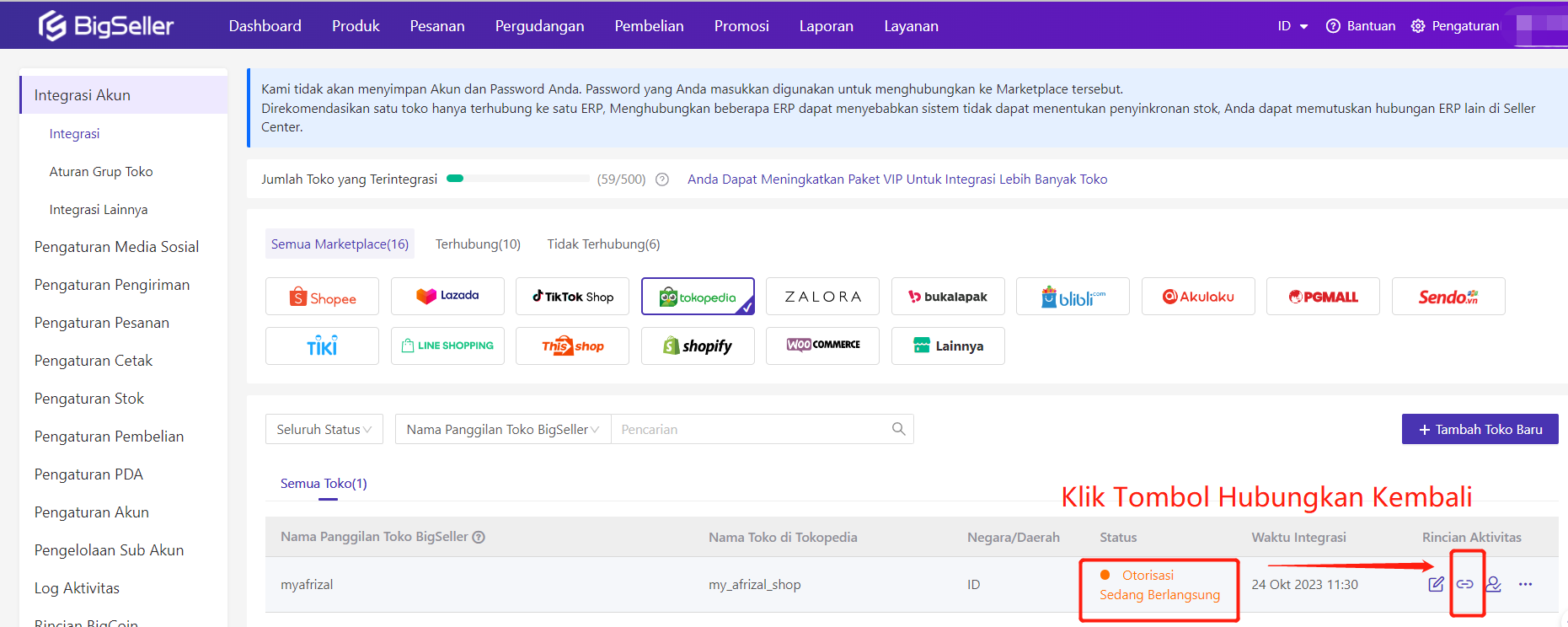
Task: Click the integrated store count progress bar
Action: point(518,179)
